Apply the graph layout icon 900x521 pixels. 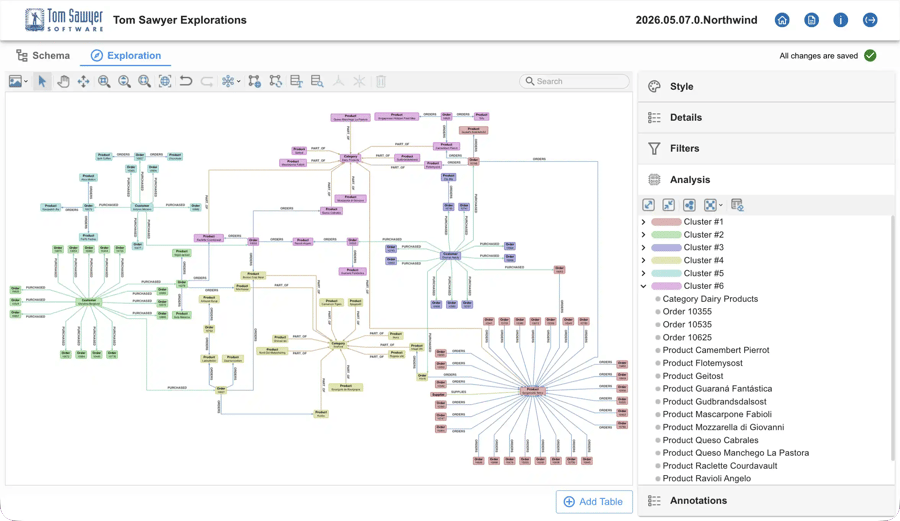228,81
